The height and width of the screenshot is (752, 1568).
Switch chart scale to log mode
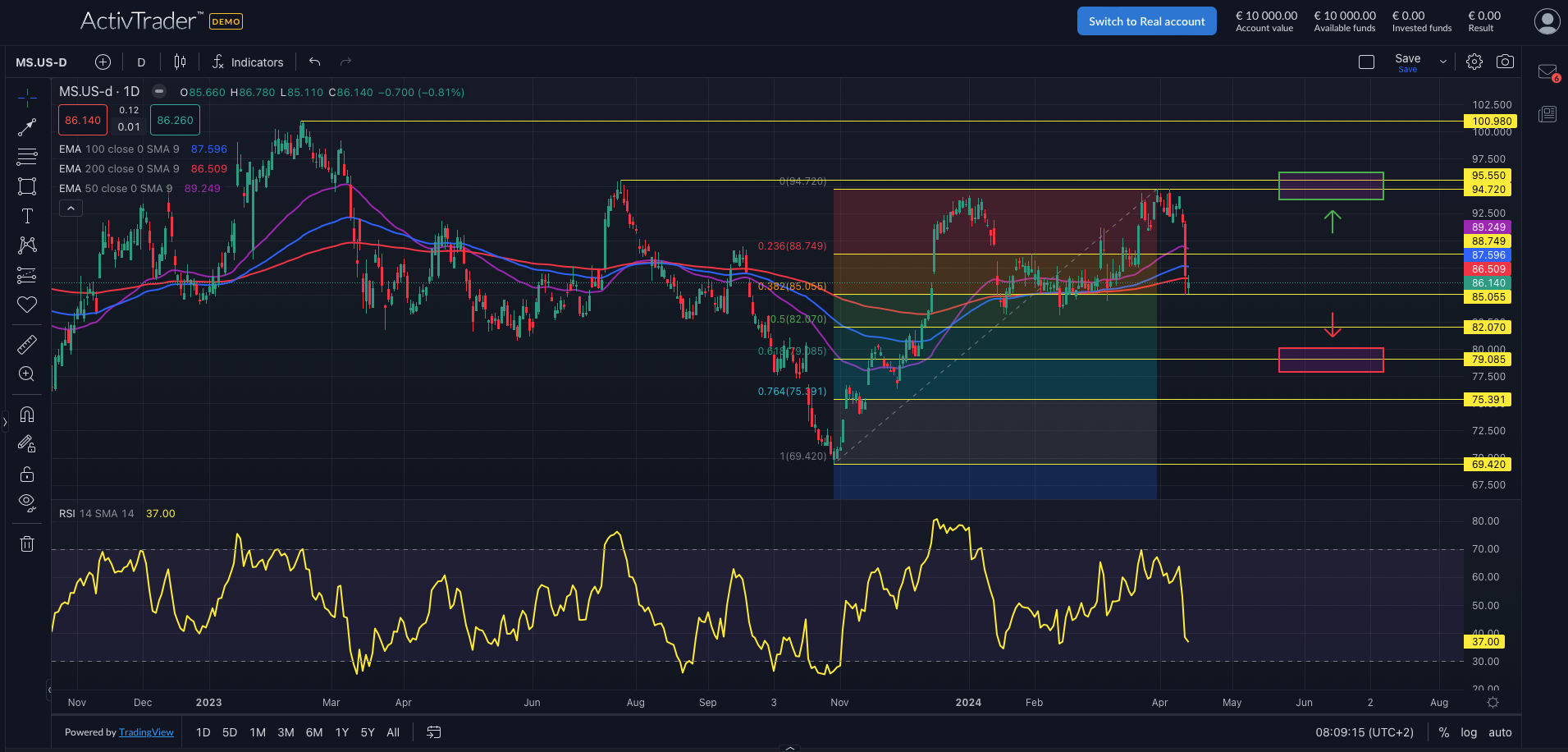pyautogui.click(x=1468, y=731)
